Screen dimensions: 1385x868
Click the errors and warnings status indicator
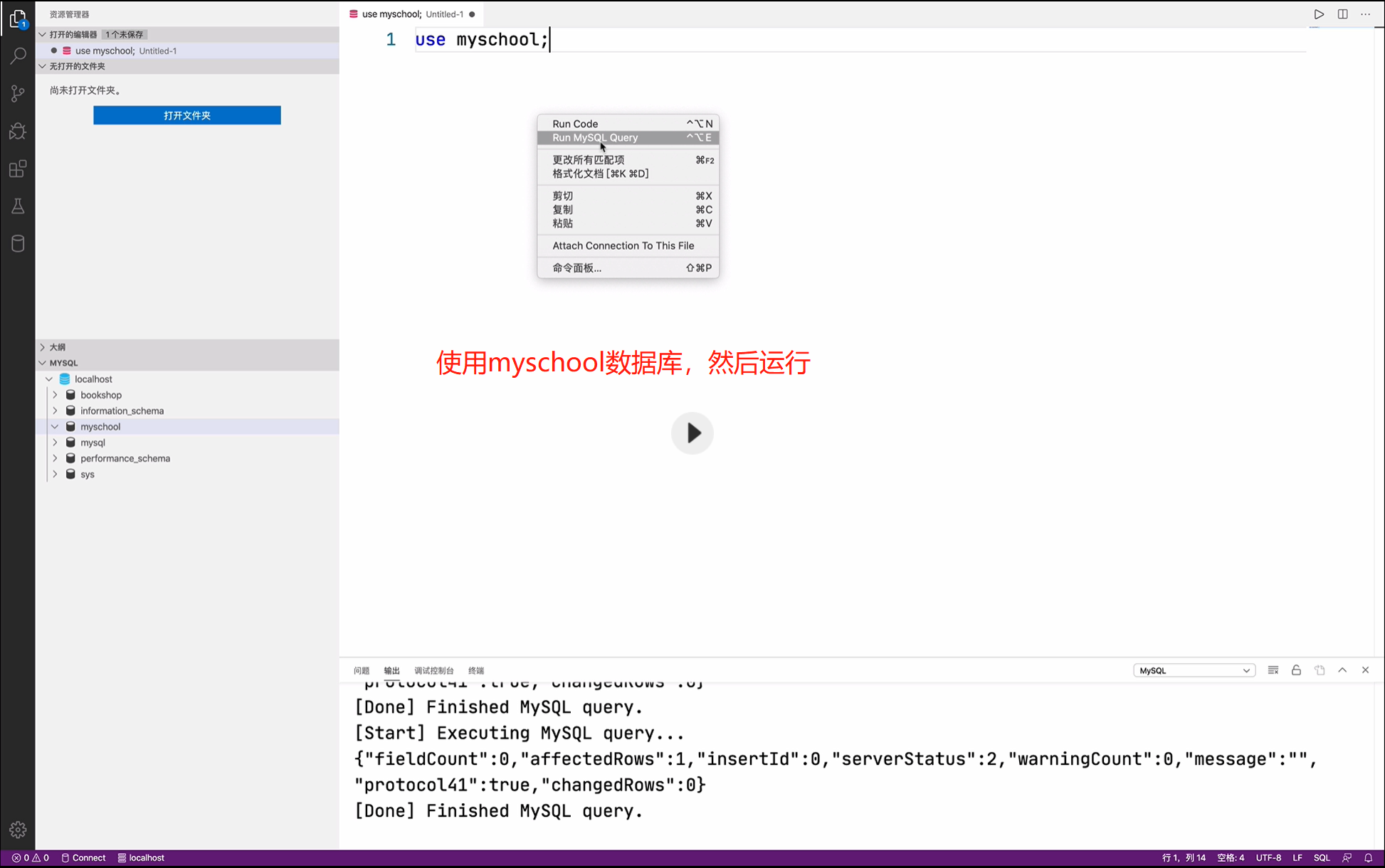click(x=31, y=857)
